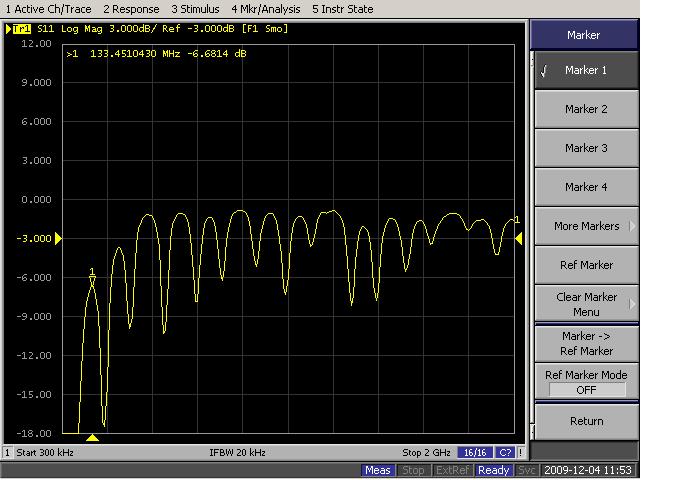Click the Stop status indicator

(x=413, y=470)
